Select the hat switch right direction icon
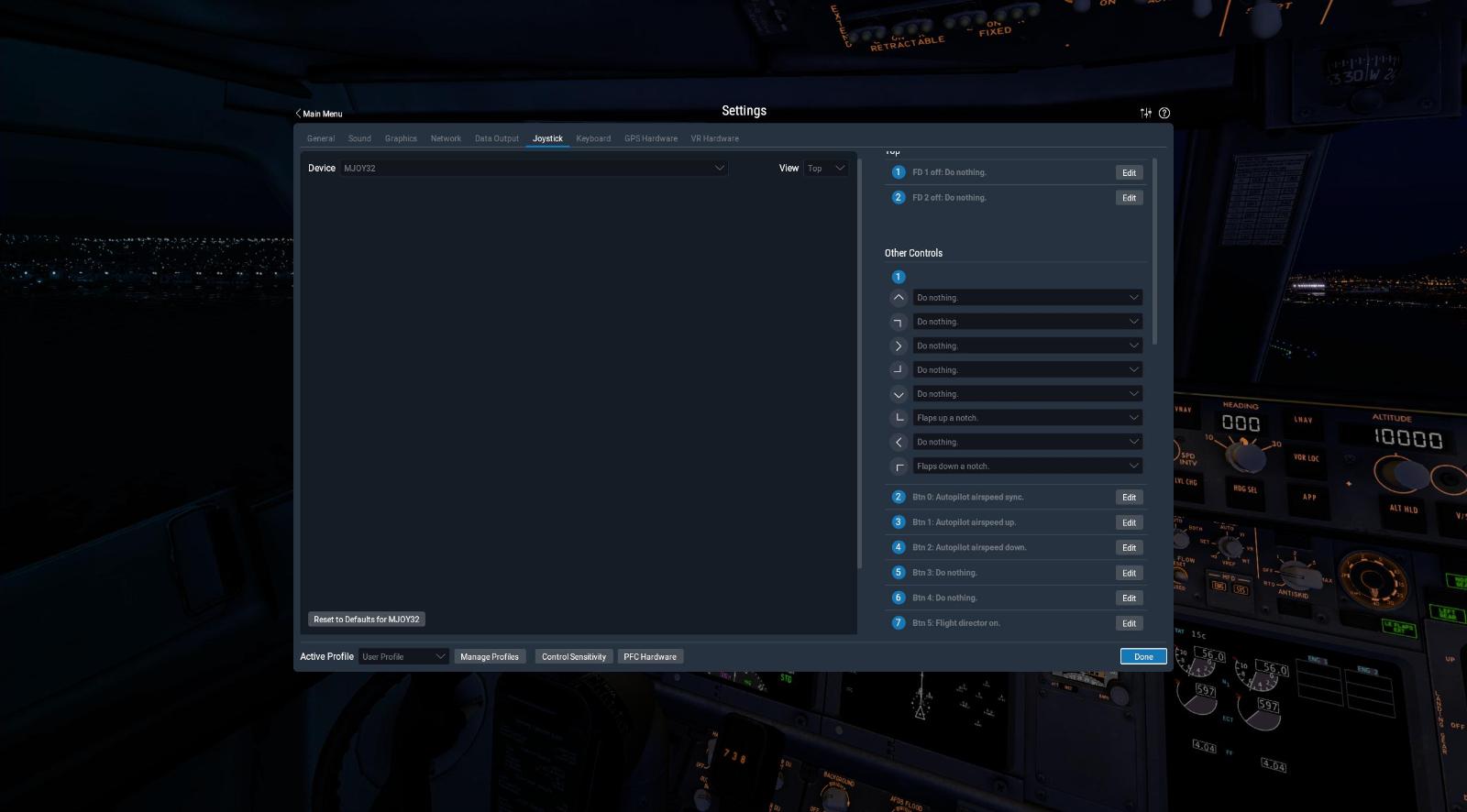The width and height of the screenshot is (1467, 812). coord(899,346)
